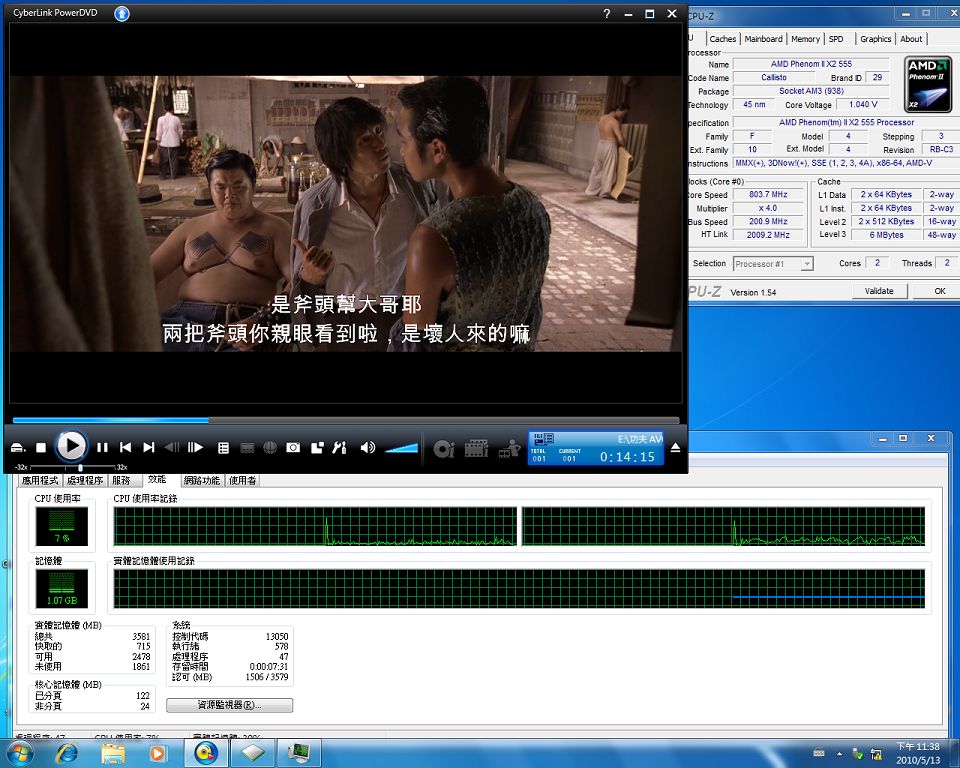Open the Mainboard tab in CPU-Z

click(x=763, y=39)
